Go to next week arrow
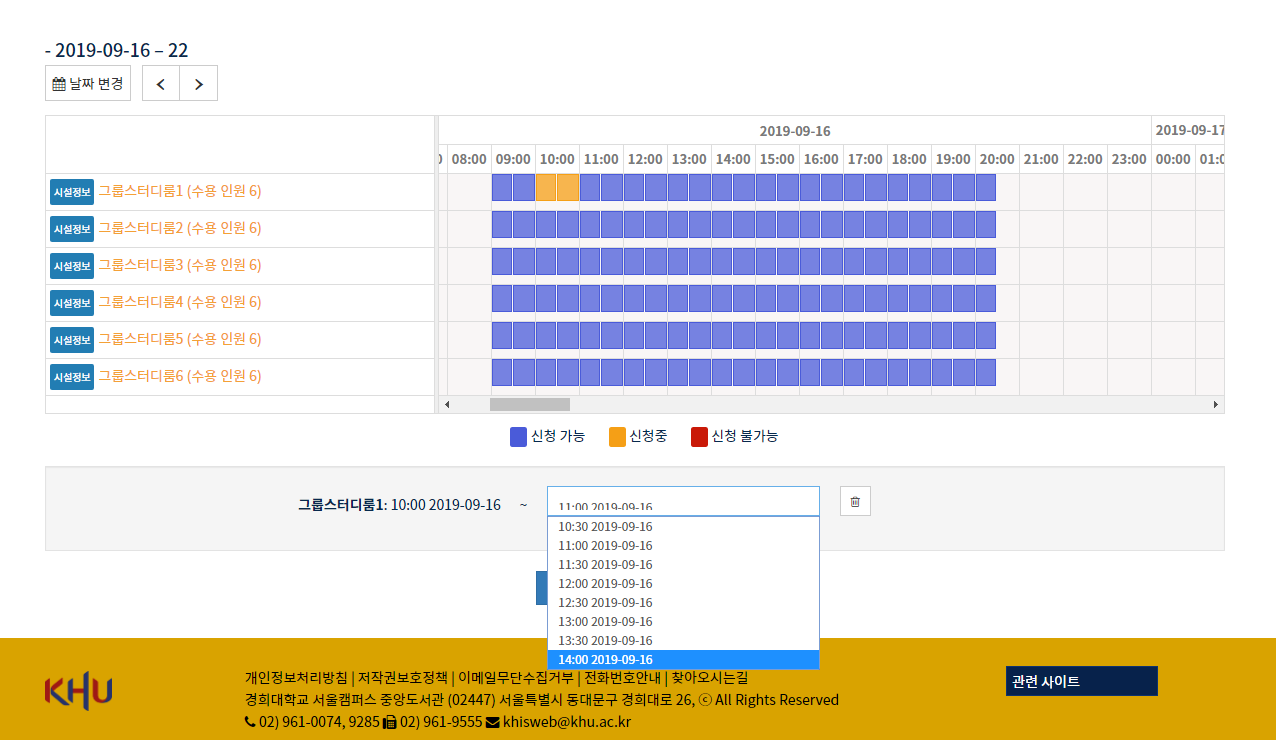This screenshot has width=1276, height=740. click(198, 84)
